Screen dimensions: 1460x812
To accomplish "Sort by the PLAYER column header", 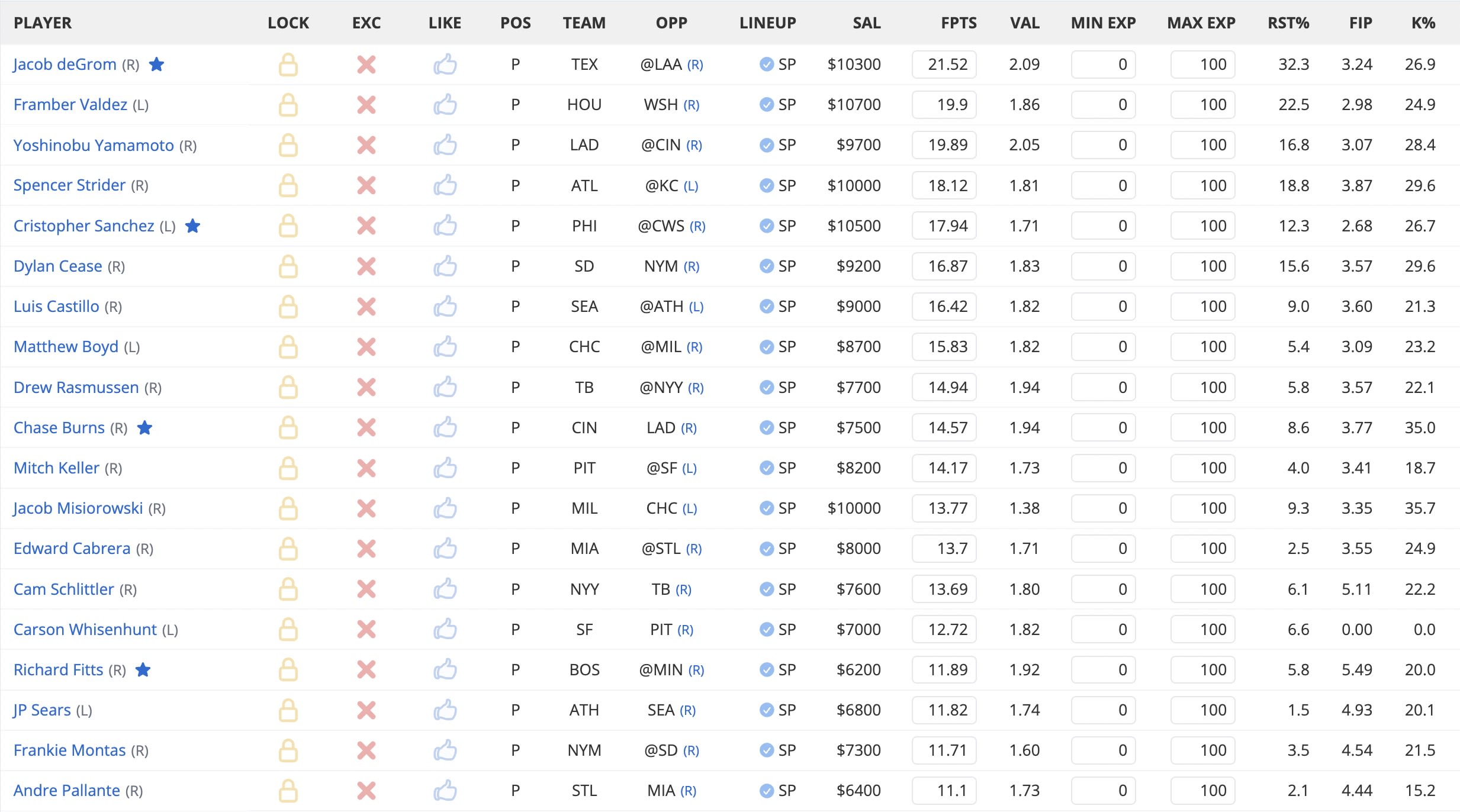I will tap(43, 23).
